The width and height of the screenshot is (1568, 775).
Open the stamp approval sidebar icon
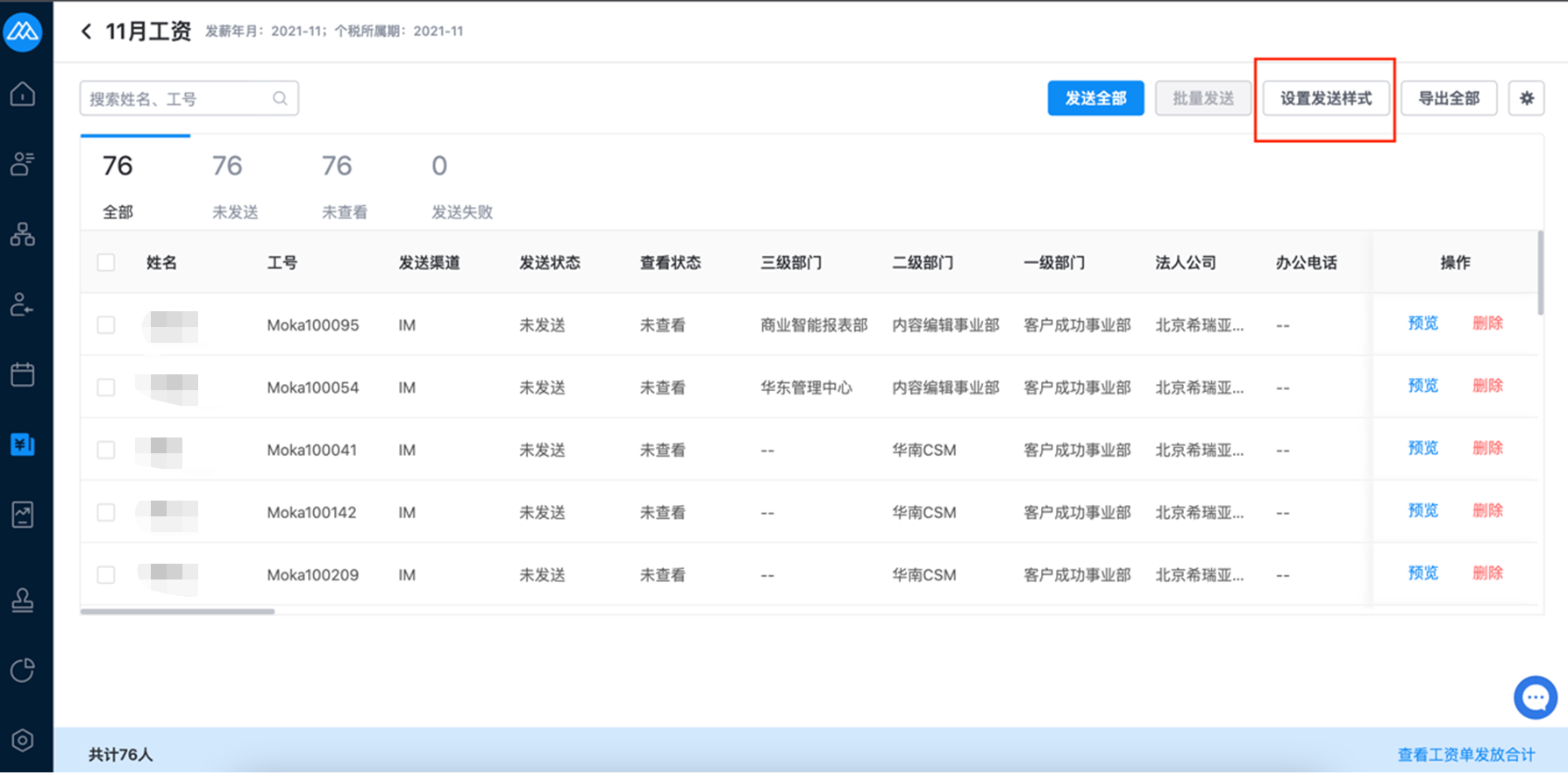tap(23, 601)
